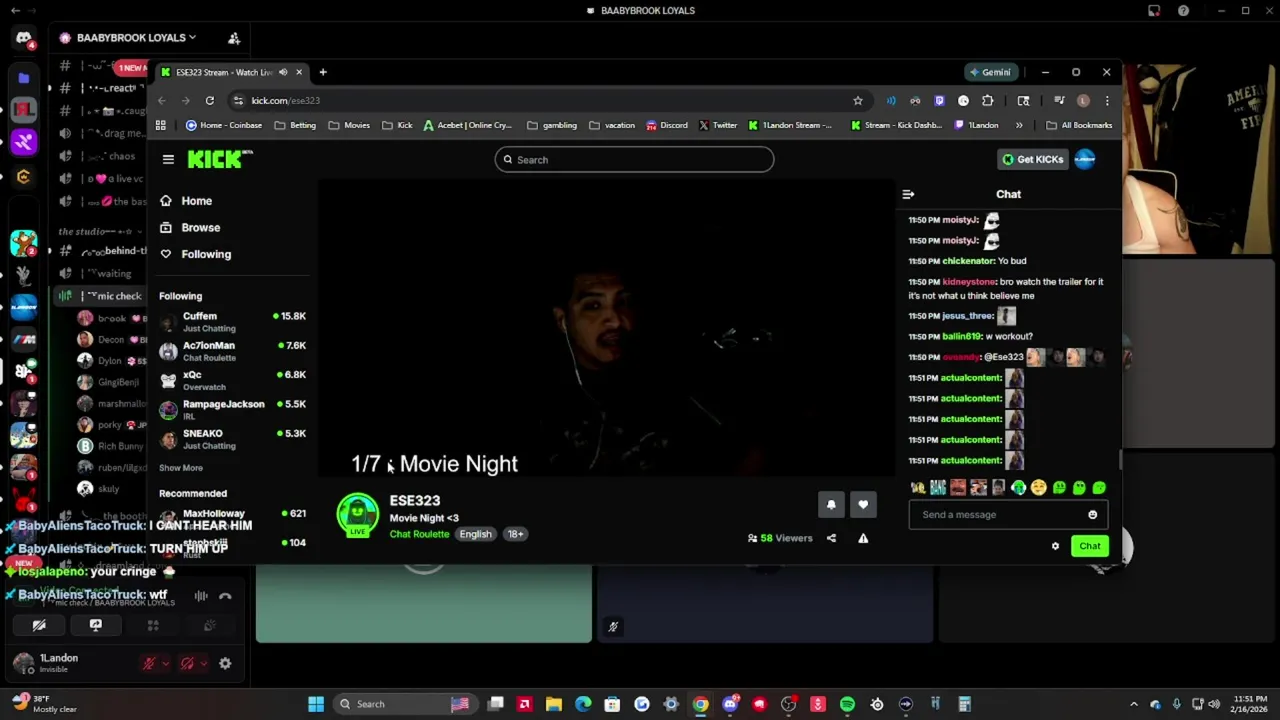1280x720 pixels.
Task: Click the Kick logo
Action: [220, 159]
